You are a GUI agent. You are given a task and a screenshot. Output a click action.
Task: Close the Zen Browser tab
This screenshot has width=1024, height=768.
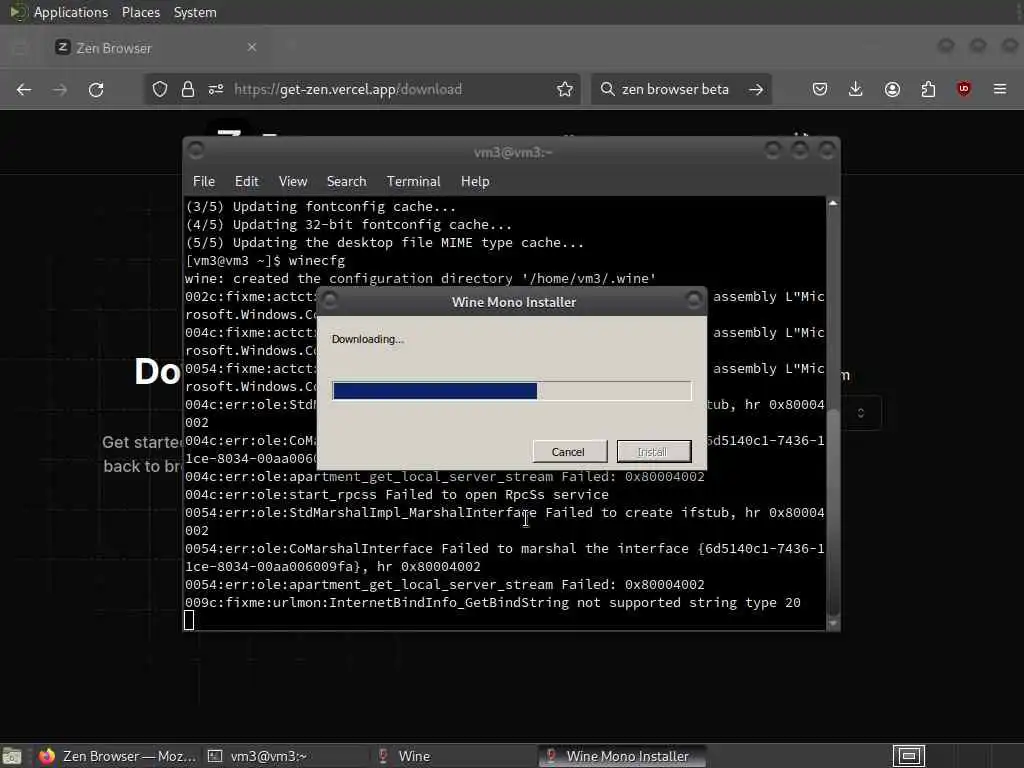point(252,47)
